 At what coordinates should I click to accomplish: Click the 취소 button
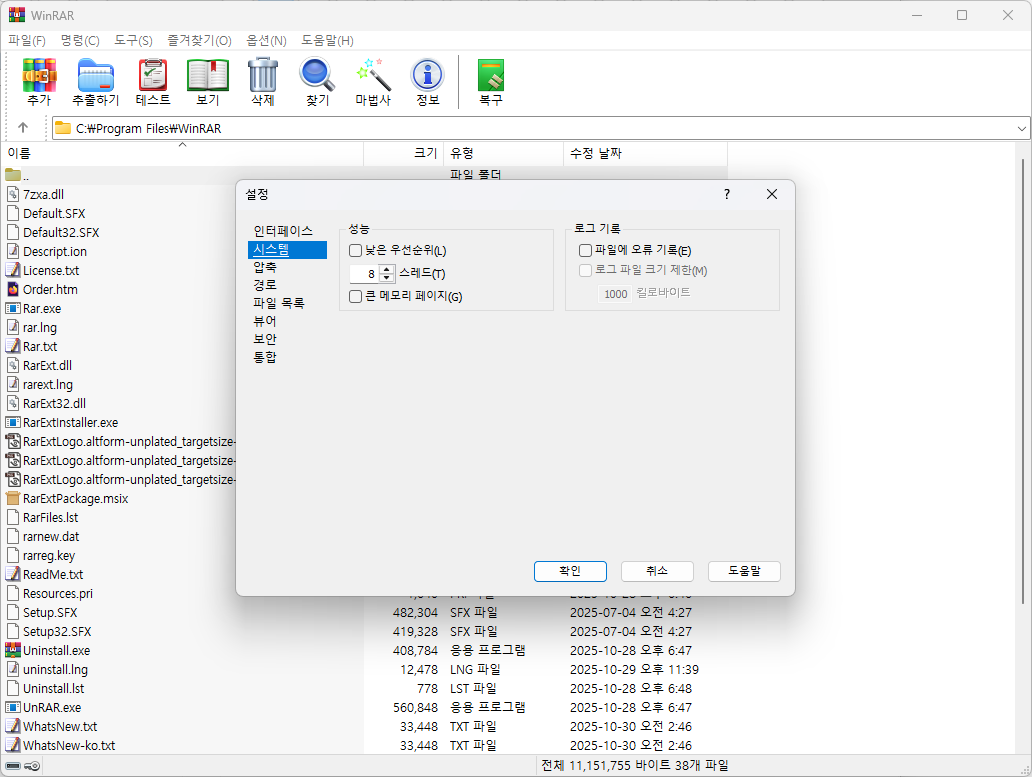click(657, 571)
